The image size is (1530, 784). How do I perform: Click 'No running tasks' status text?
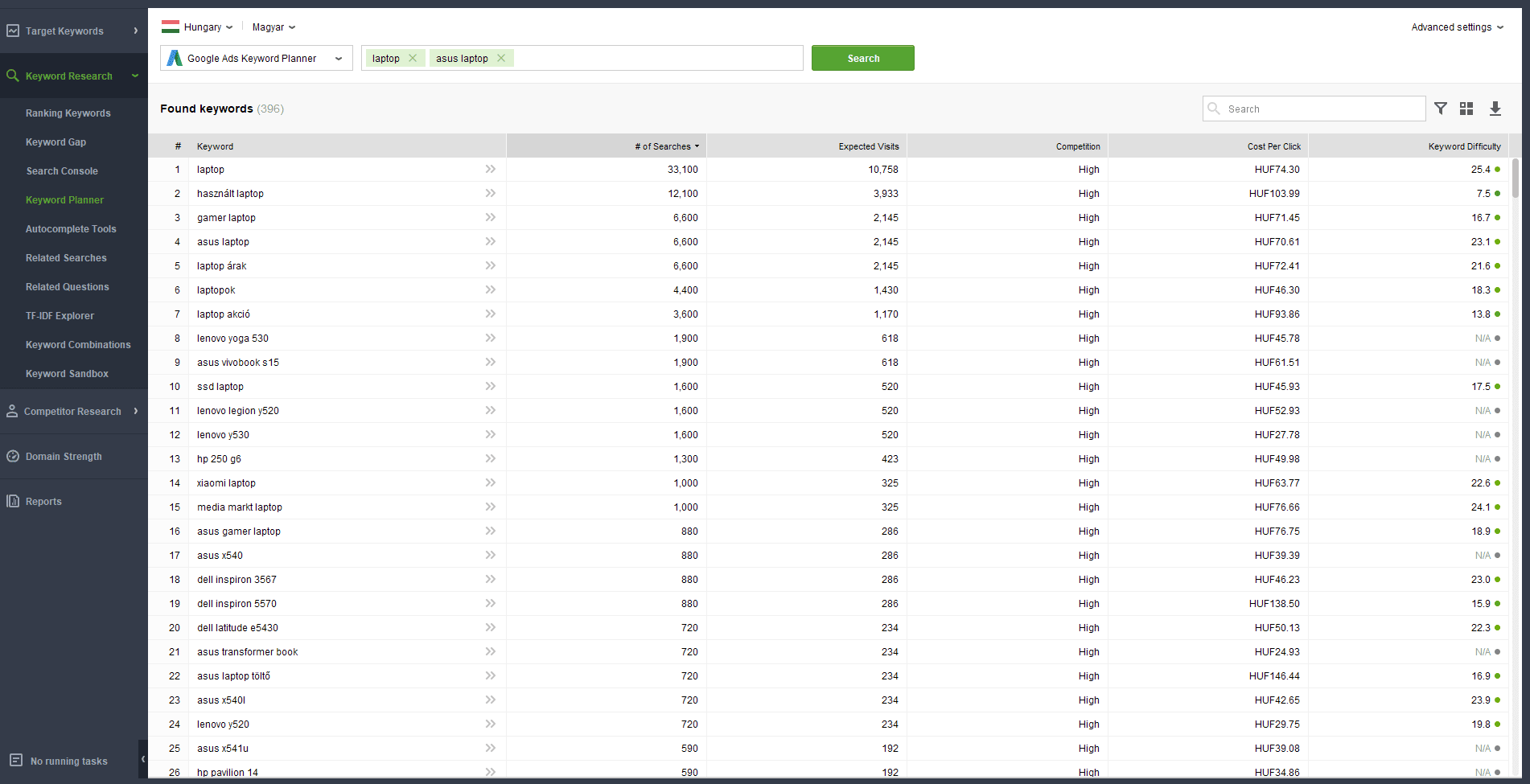pyautogui.click(x=68, y=761)
